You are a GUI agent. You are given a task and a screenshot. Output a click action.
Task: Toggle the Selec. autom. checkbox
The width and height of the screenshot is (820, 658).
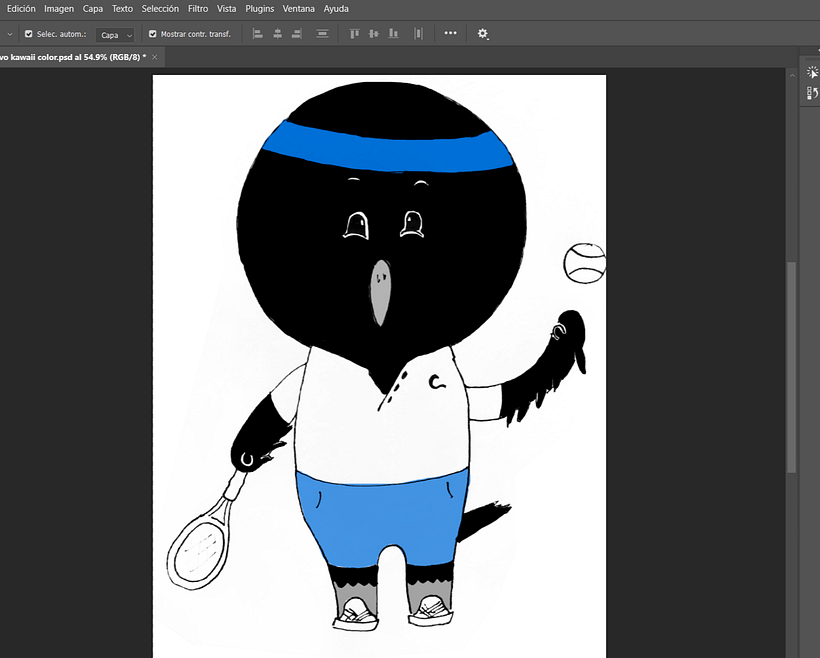[29, 34]
